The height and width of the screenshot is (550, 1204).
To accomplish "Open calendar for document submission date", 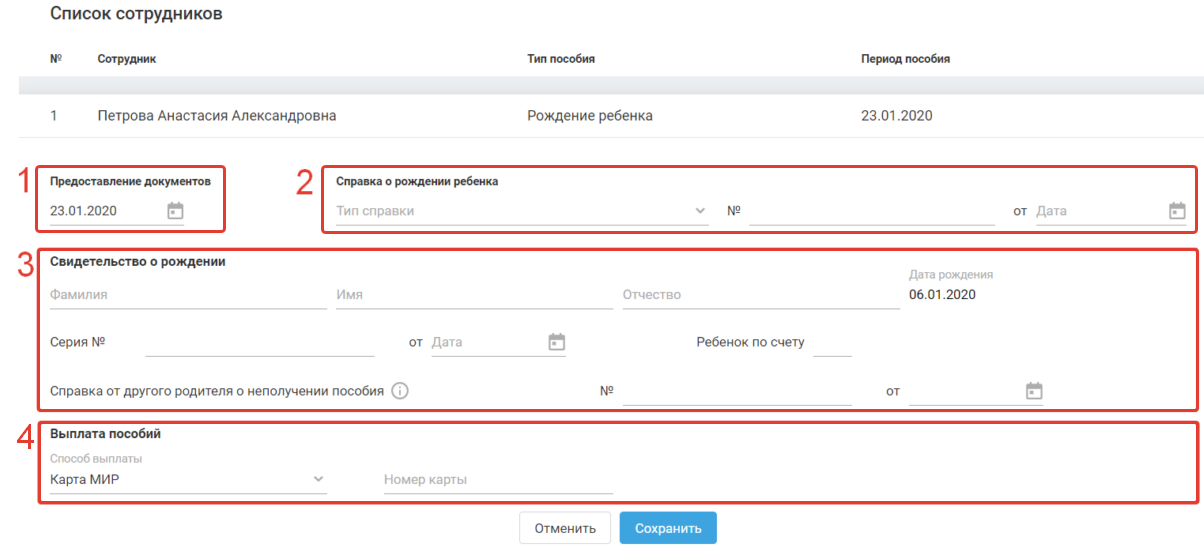I will coord(175,211).
